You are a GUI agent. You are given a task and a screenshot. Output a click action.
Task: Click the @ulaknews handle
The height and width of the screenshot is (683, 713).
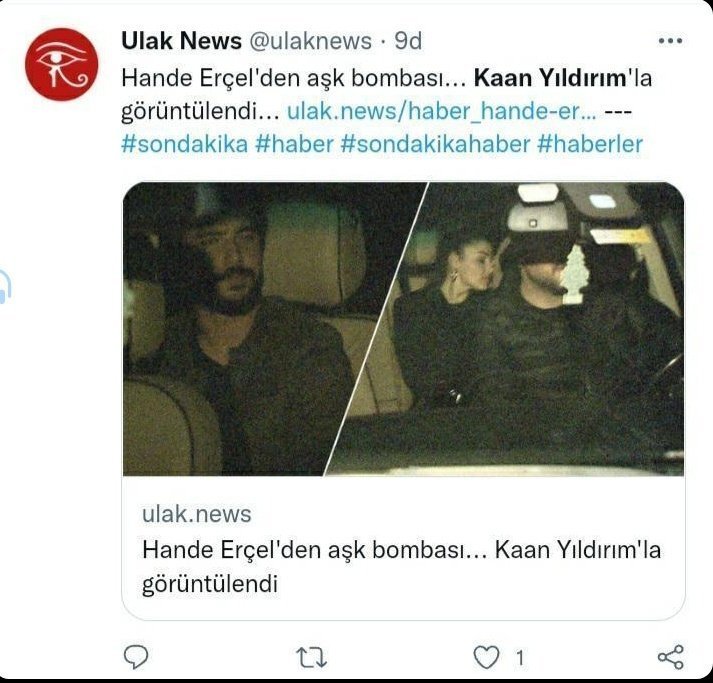tap(311, 41)
